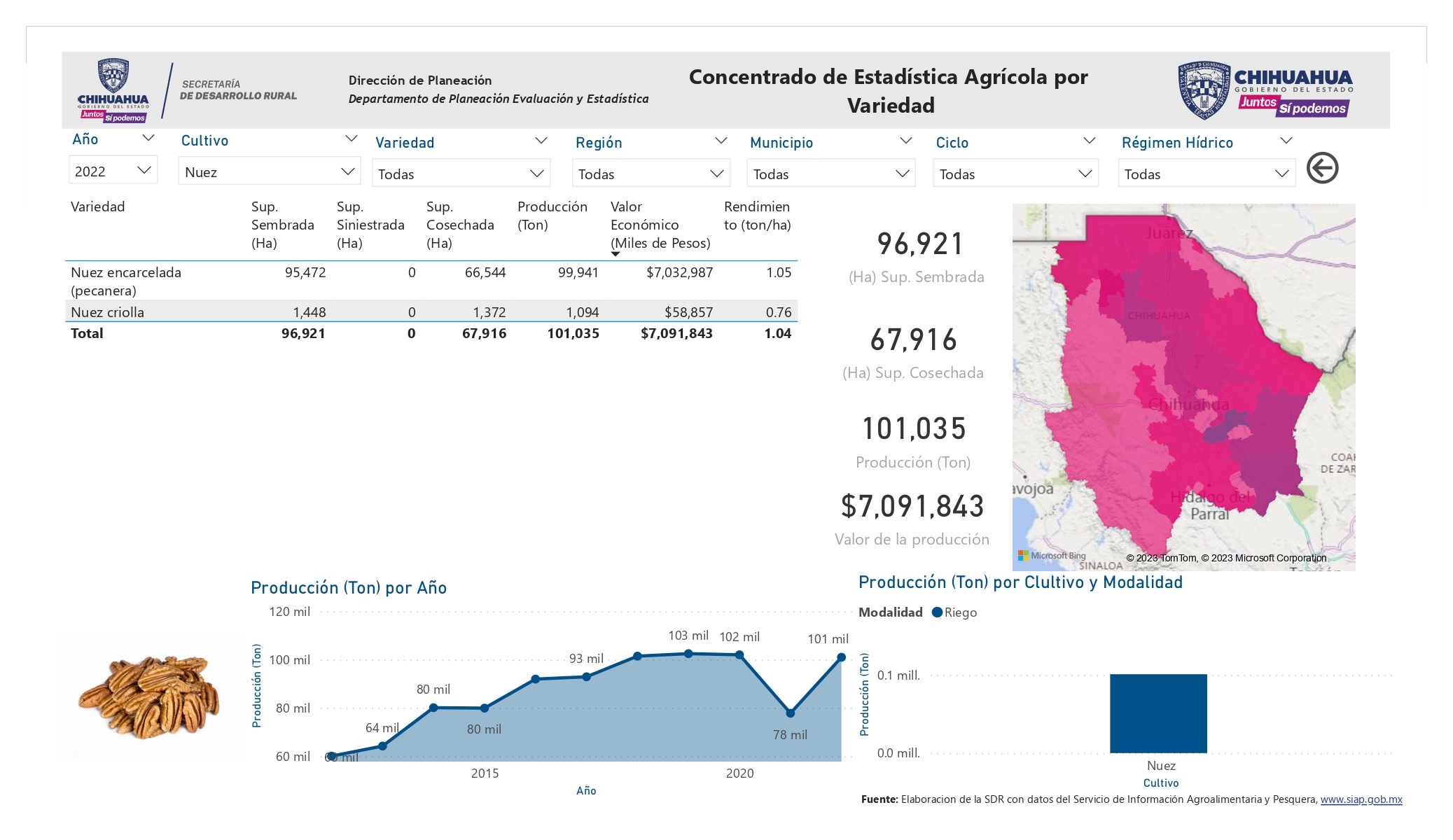Open the Régimen Hídrico dropdown showing Todas
Screen dimensions: 1453x840
[x=1207, y=174]
